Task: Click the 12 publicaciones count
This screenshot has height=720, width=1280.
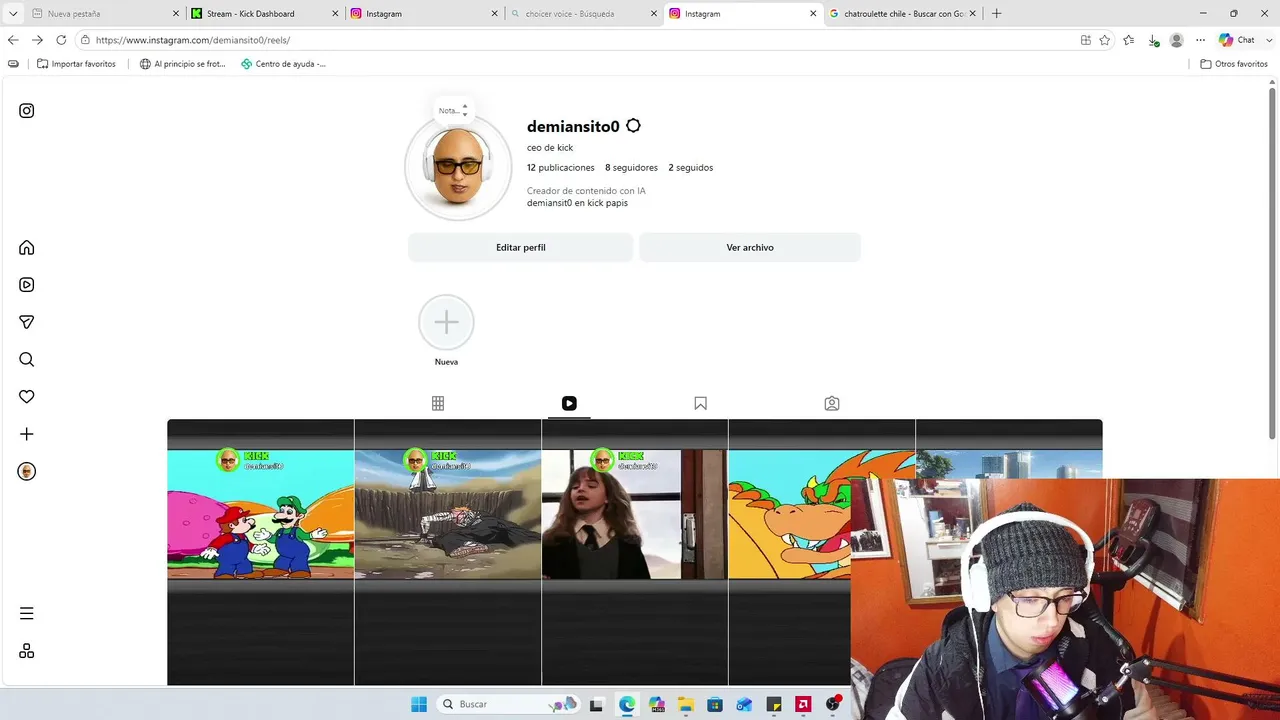Action: [561, 168]
